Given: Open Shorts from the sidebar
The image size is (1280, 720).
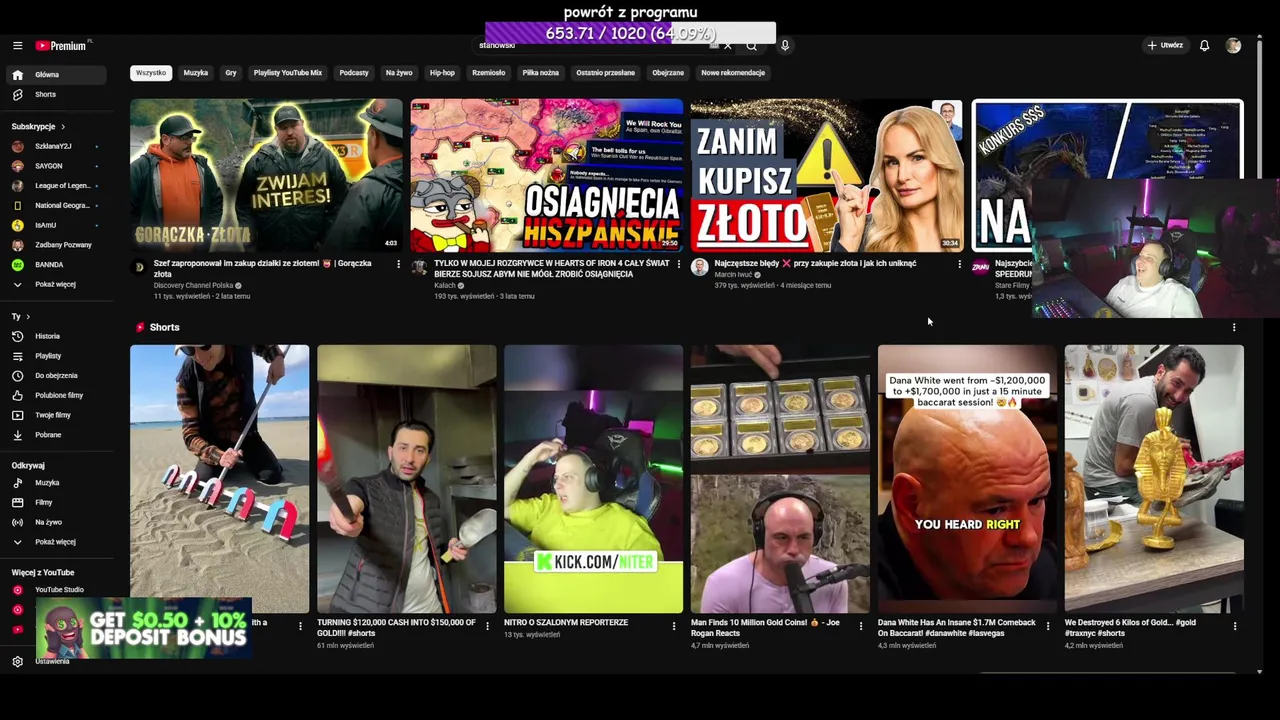Looking at the screenshot, I should coord(55,95).
